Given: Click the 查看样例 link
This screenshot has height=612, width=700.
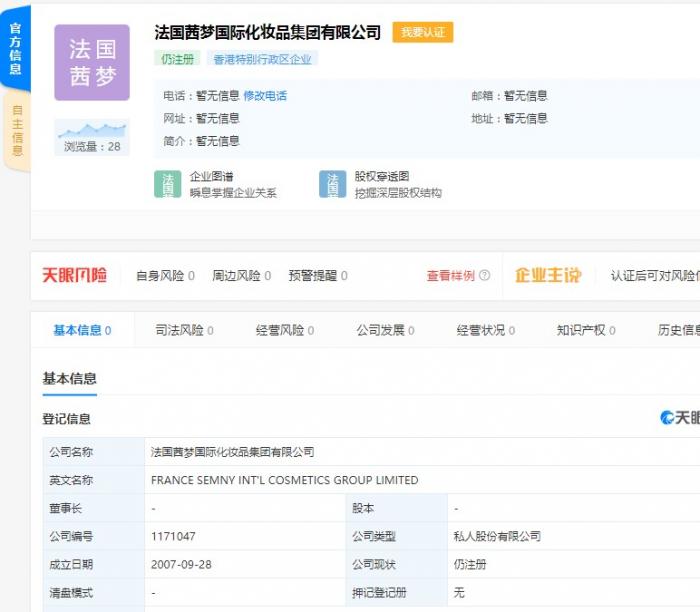Looking at the screenshot, I should click(451, 276).
